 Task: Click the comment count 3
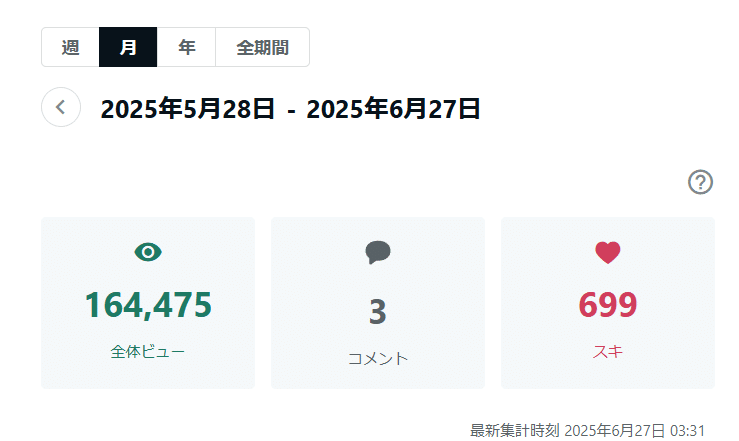point(378,312)
